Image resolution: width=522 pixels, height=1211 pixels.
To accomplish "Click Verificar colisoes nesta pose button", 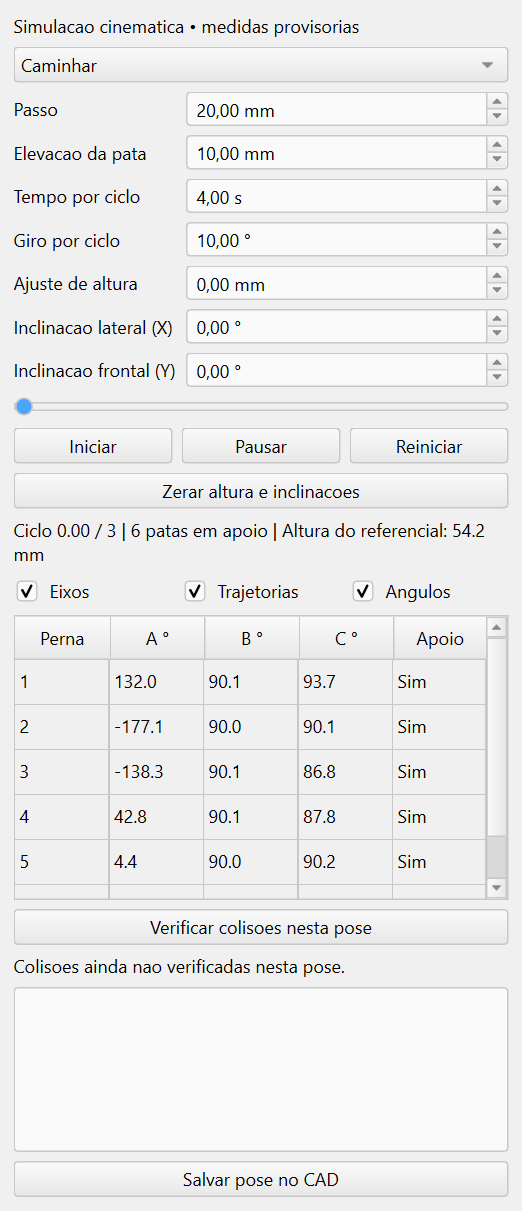I will tap(261, 927).
